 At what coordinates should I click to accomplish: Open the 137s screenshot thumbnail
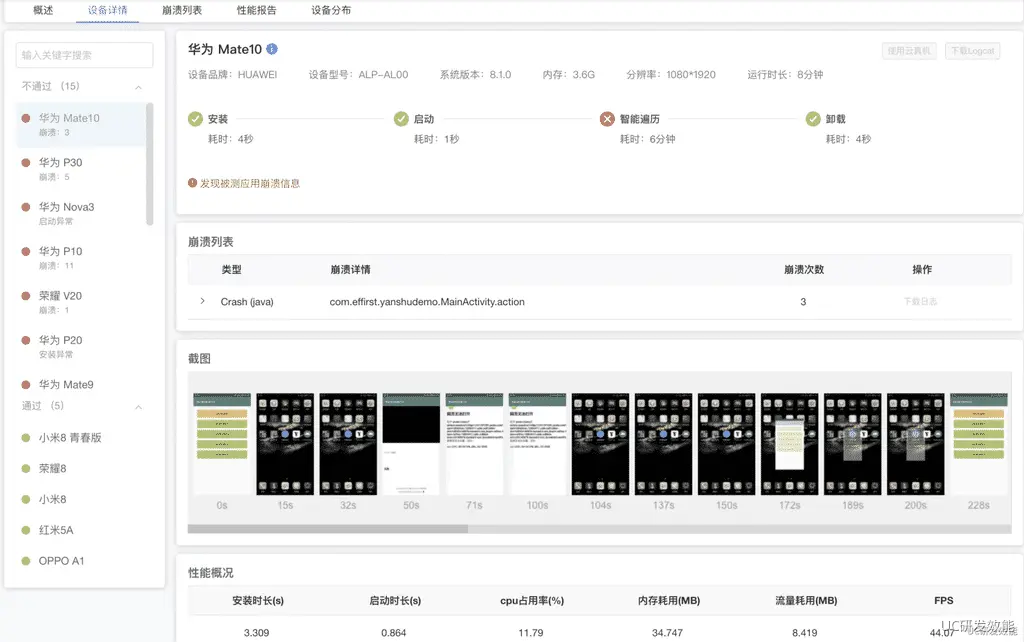point(664,444)
